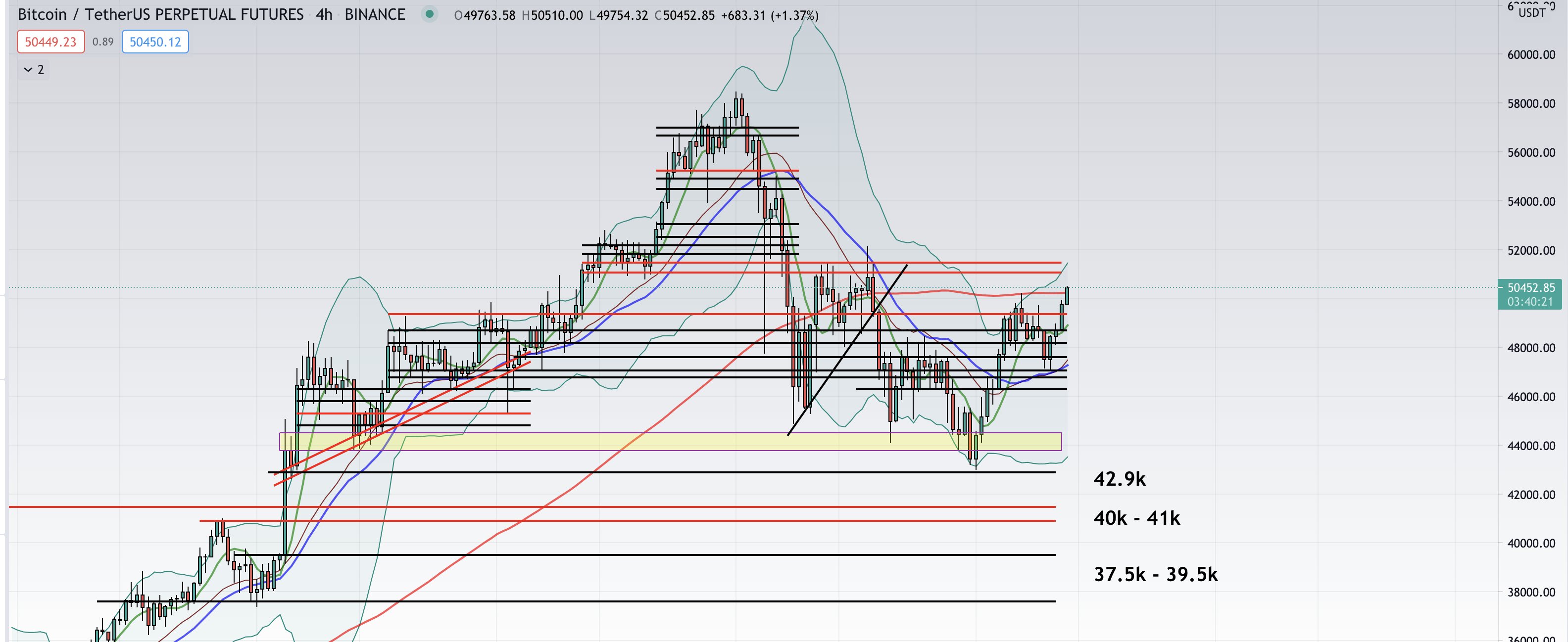Click the 38000.00 label on the price scale
The height and width of the screenshot is (642, 1568).
coord(1531,592)
